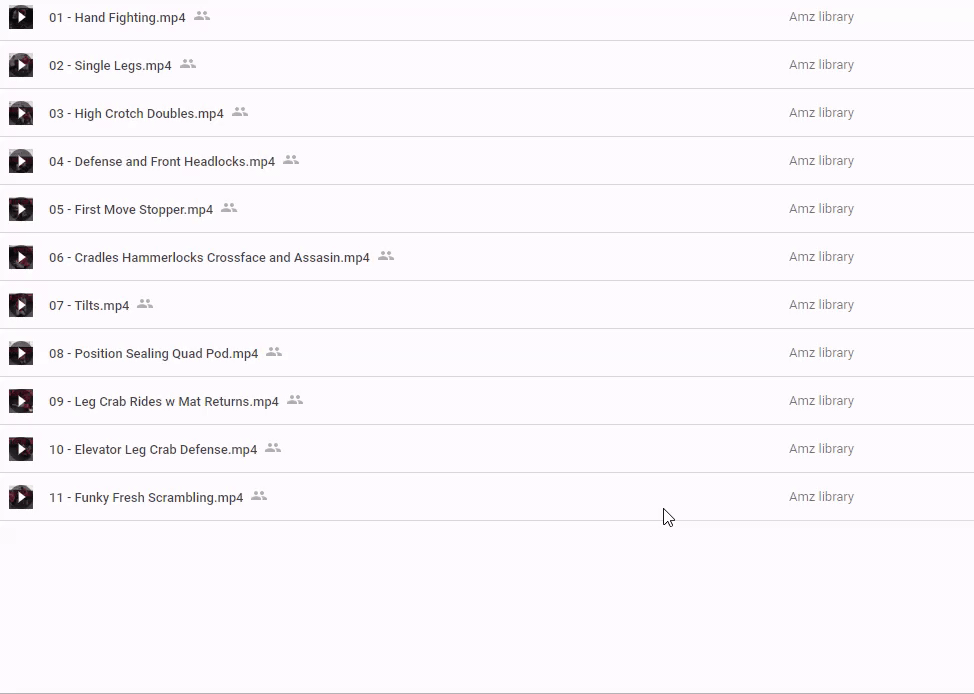Click shared icon beside 10 - Elevator Leg Crab Defense

273,448
